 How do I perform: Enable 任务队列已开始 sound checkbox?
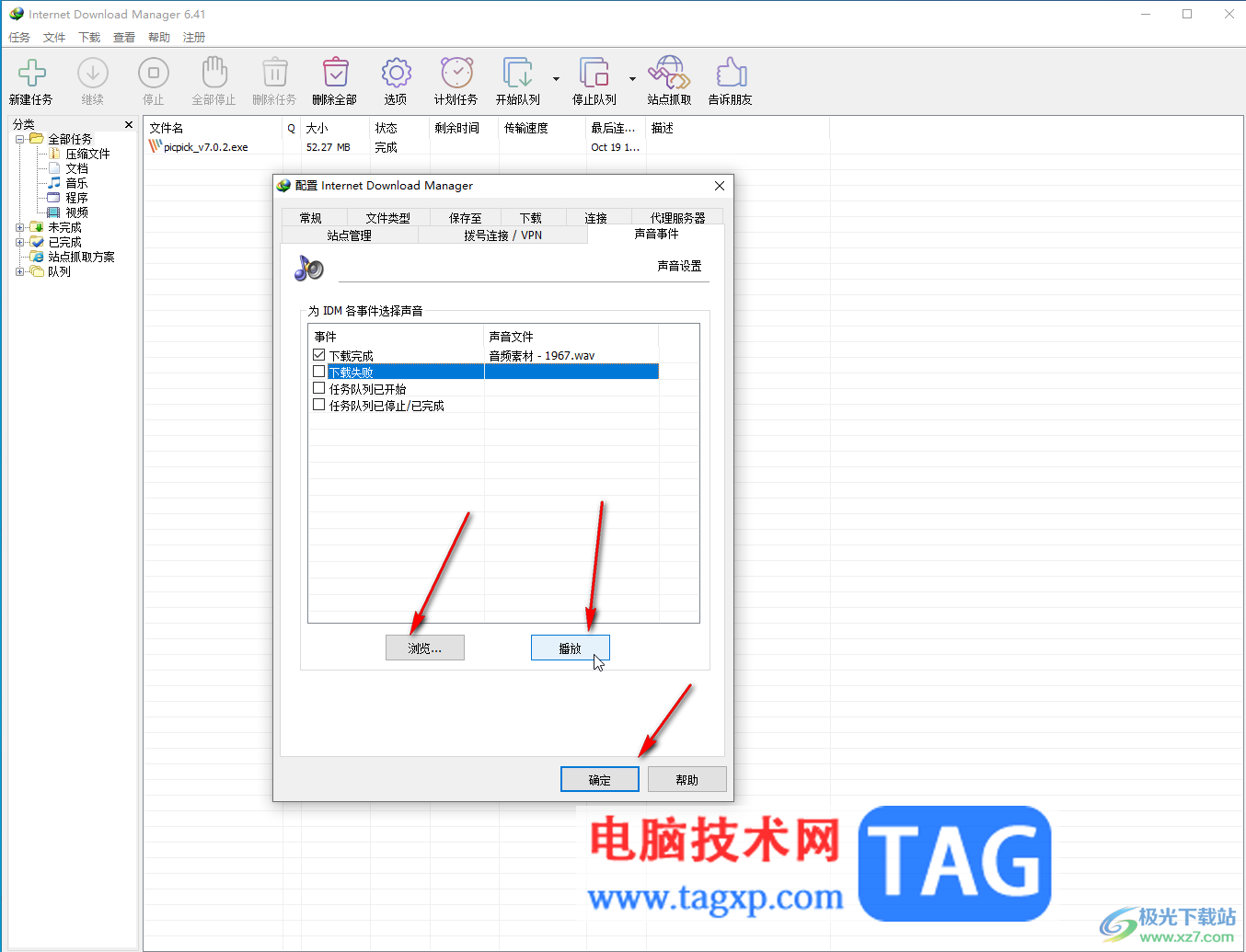coord(319,388)
